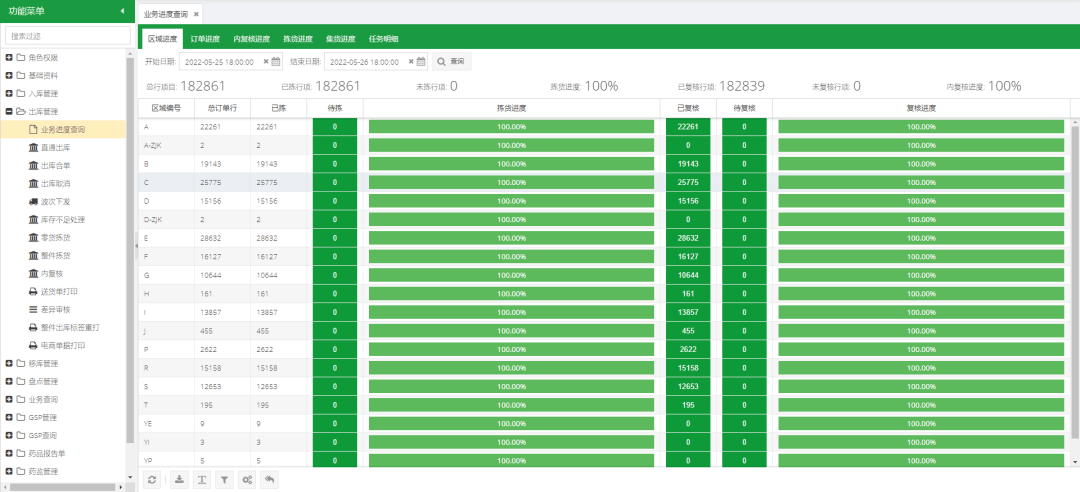Click the filter funnel icon below table
The height and width of the screenshot is (492, 1080).
[x=224, y=480]
